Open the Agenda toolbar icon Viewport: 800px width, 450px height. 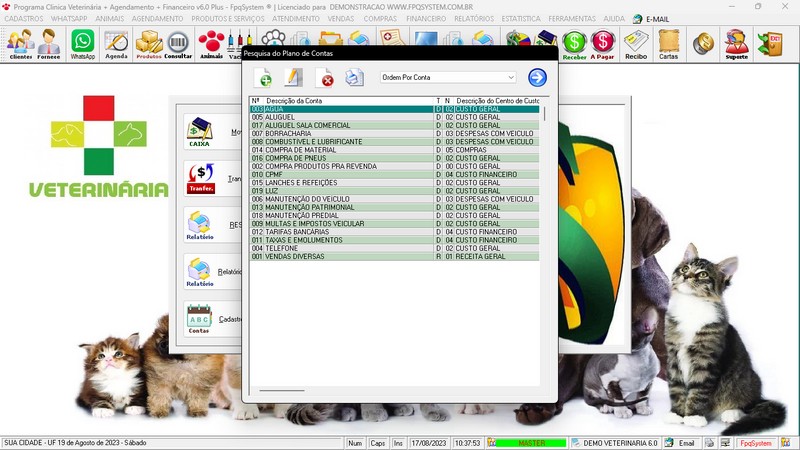[116, 43]
